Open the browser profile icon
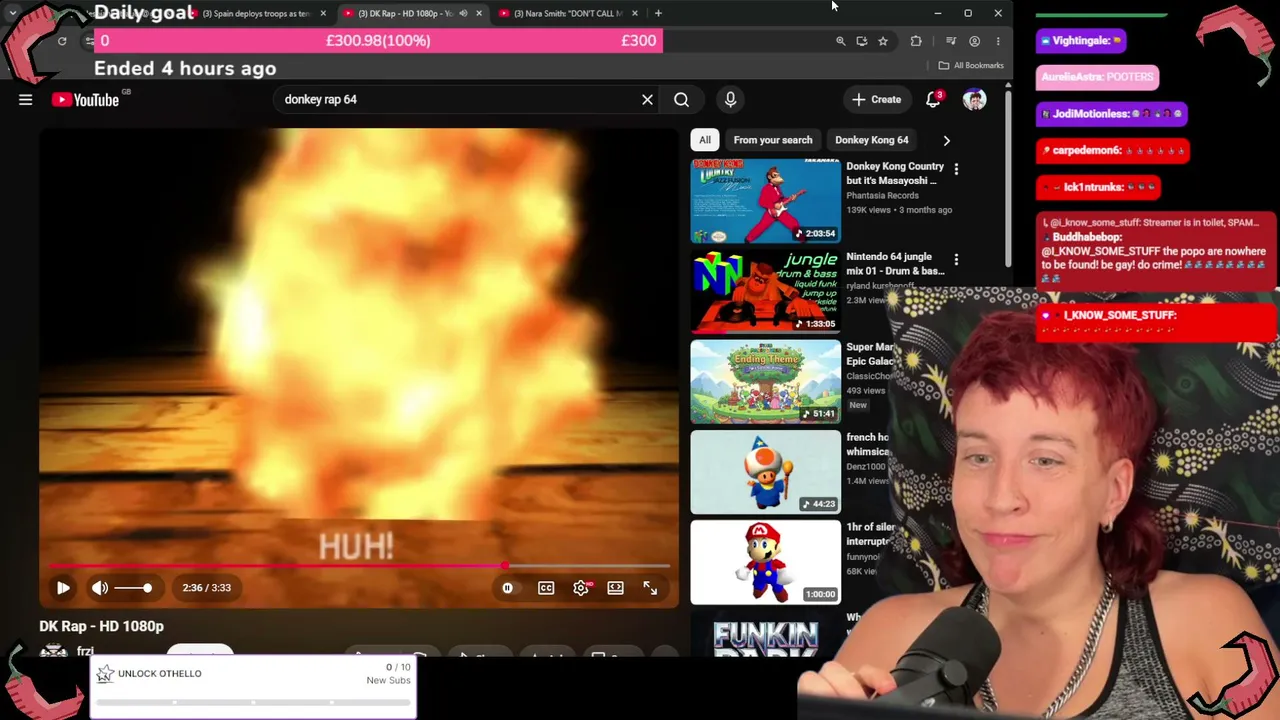Screen dimensions: 1280x720 tap(974, 41)
